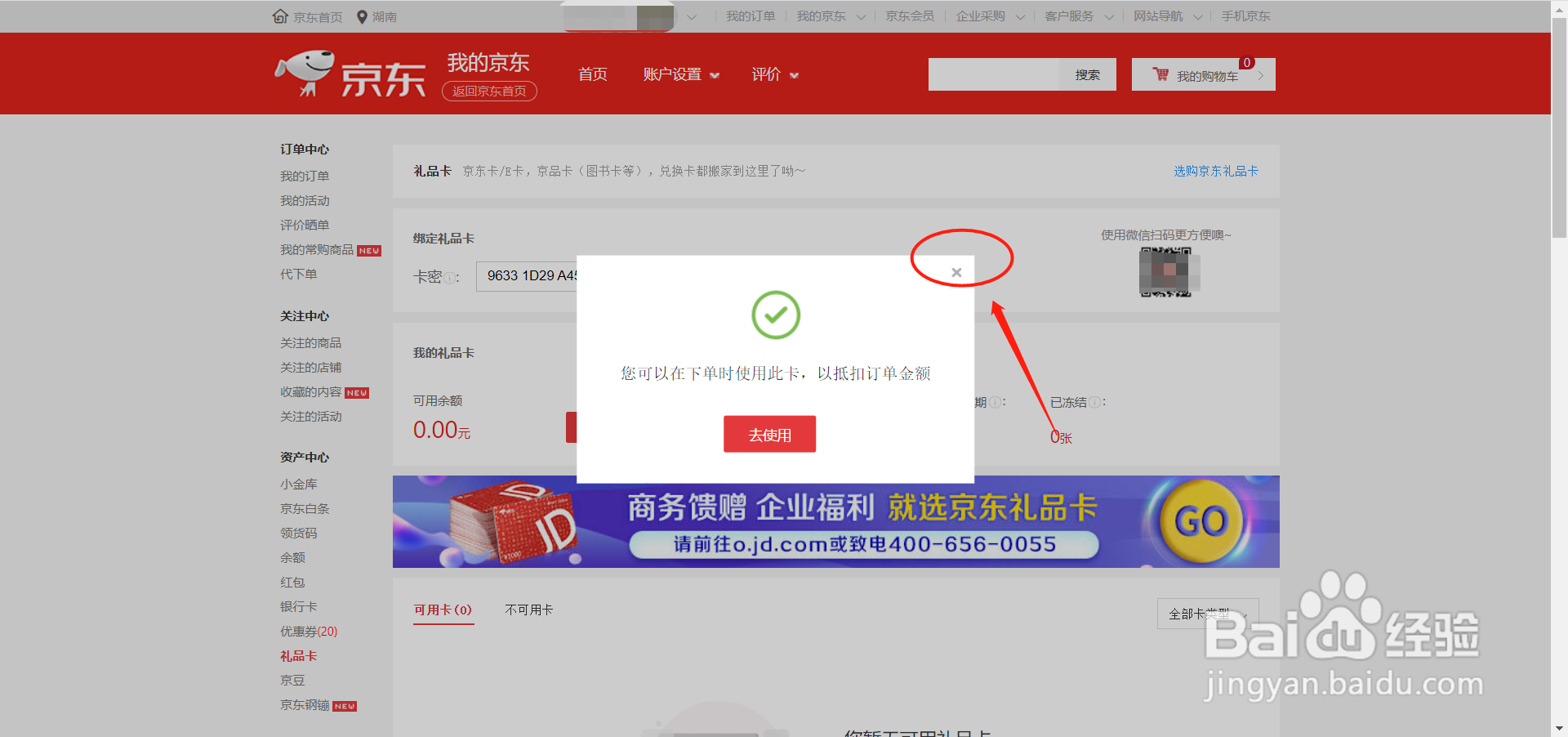Click the shopping cart icon
The height and width of the screenshot is (737, 1568).
pos(1160,74)
